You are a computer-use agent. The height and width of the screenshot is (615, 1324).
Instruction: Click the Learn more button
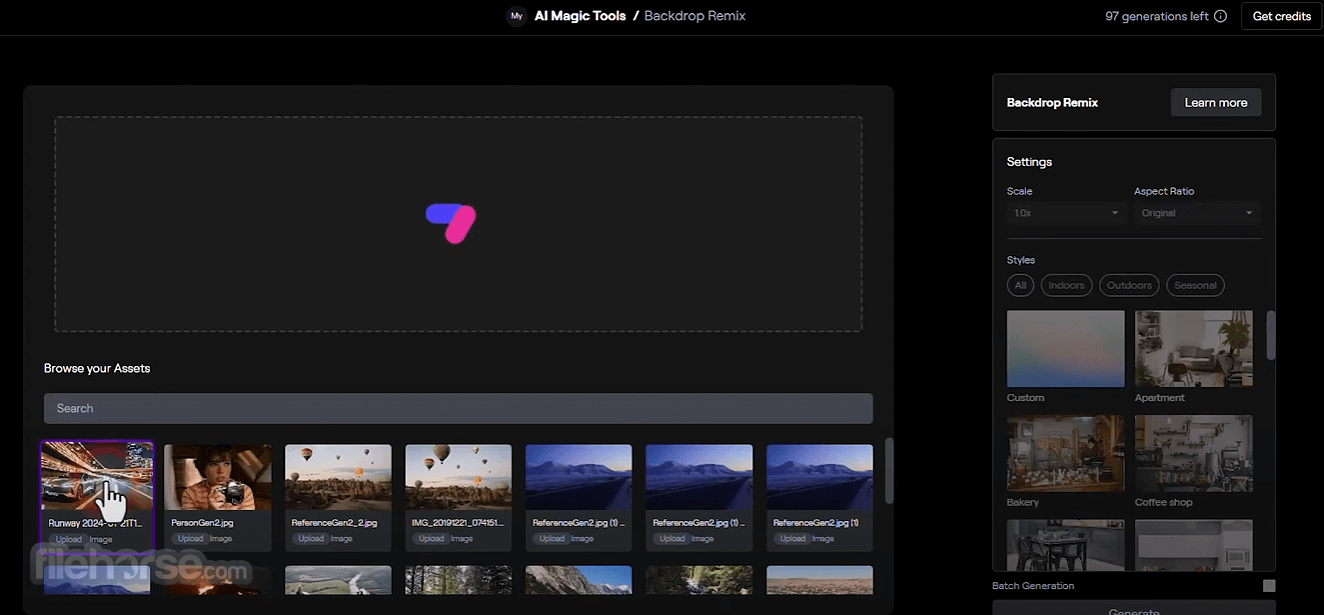1216,102
